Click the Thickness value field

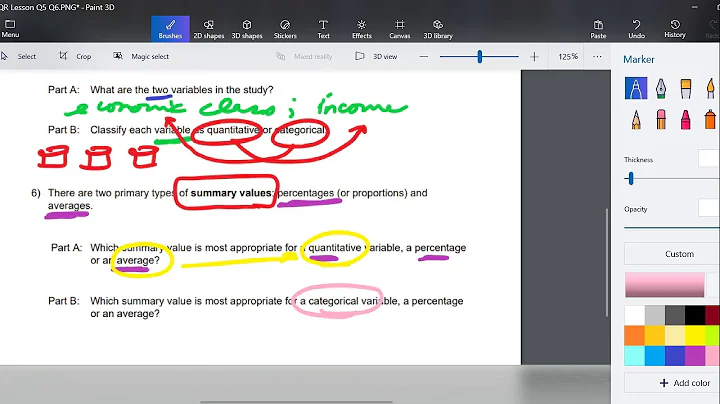click(709, 159)
